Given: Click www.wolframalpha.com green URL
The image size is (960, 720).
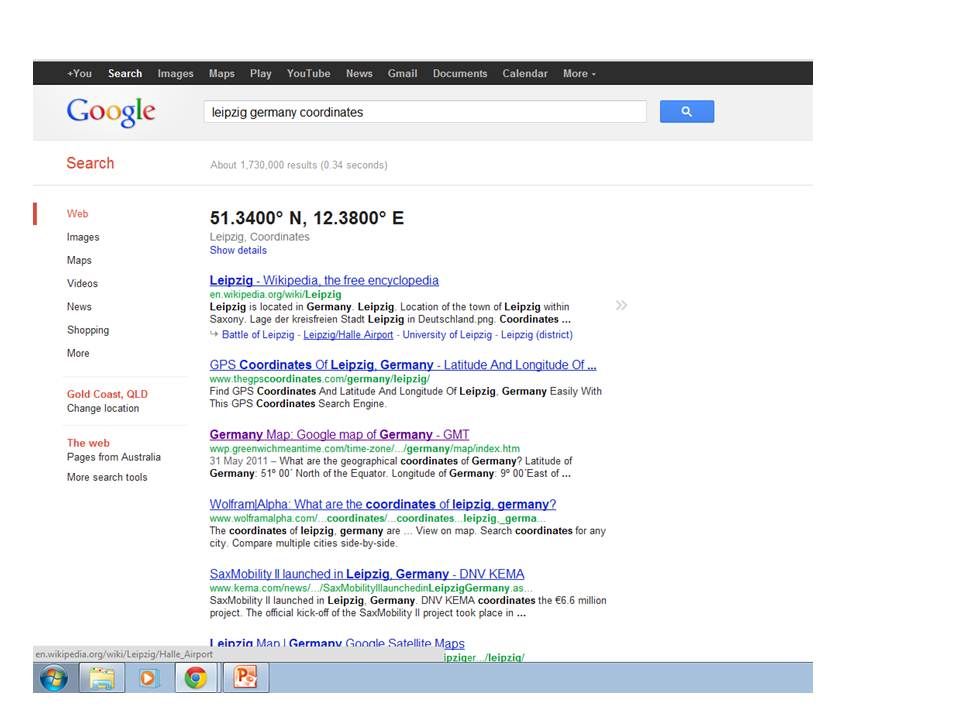Looking at the screenshot, I should (377, 519).
